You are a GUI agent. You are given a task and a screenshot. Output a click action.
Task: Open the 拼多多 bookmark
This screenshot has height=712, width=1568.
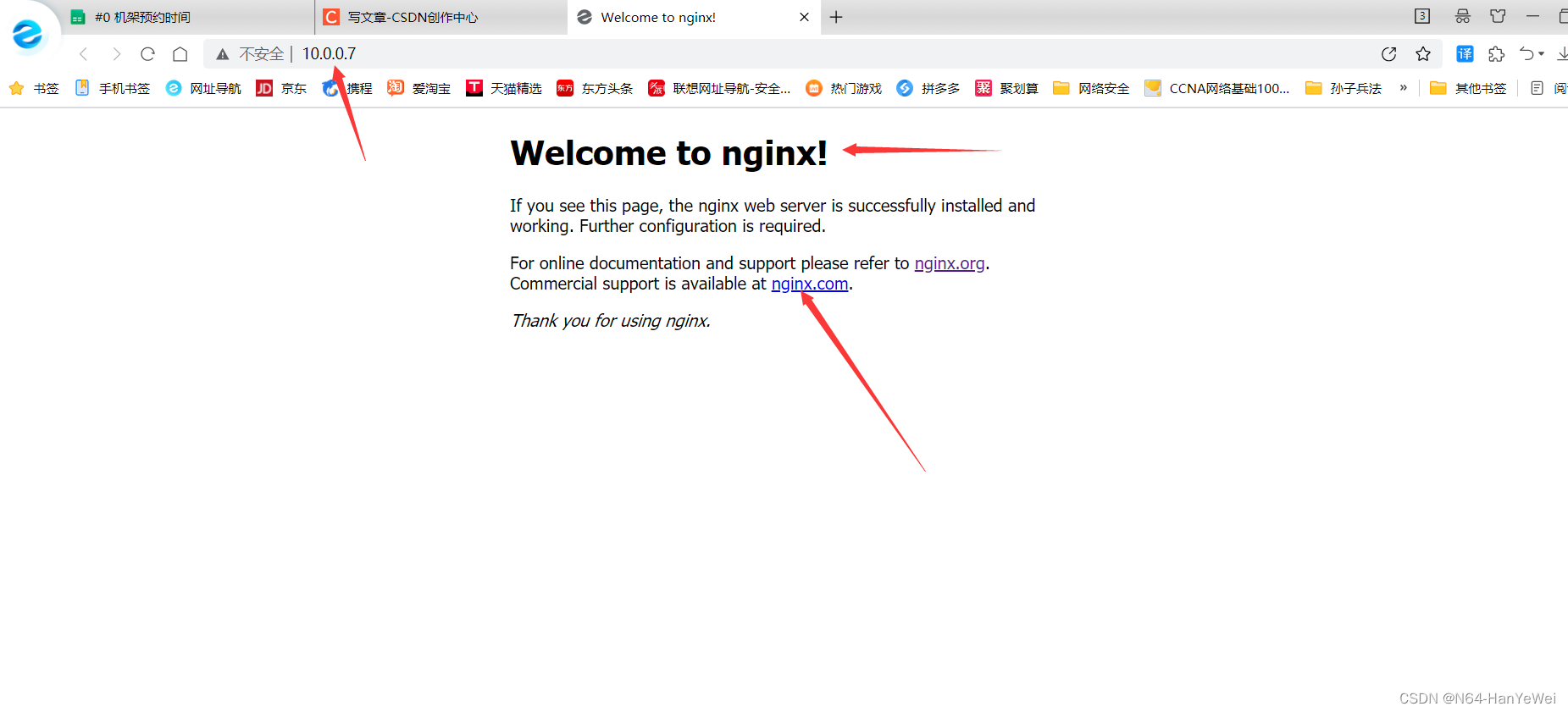[928, 88]
